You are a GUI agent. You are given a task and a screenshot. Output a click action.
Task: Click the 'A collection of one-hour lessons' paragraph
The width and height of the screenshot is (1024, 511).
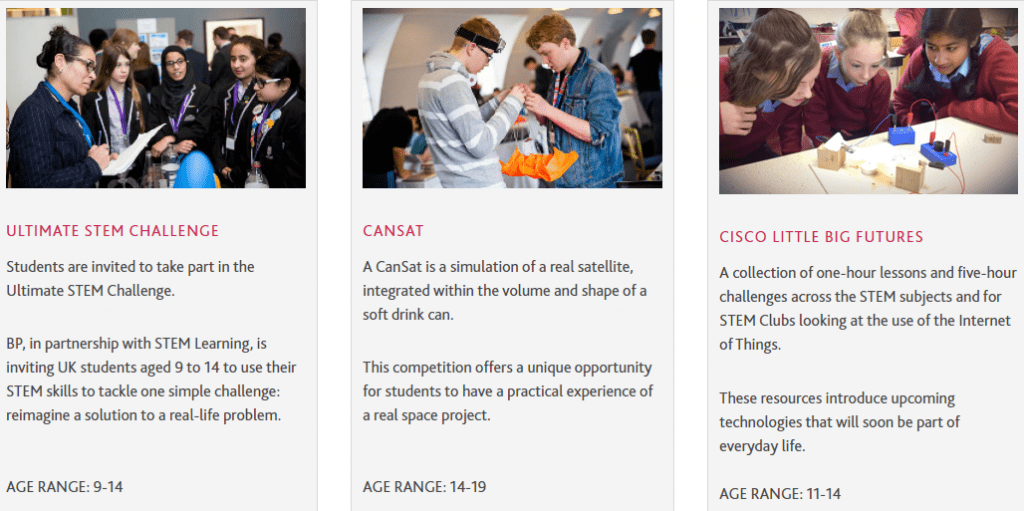867,308
